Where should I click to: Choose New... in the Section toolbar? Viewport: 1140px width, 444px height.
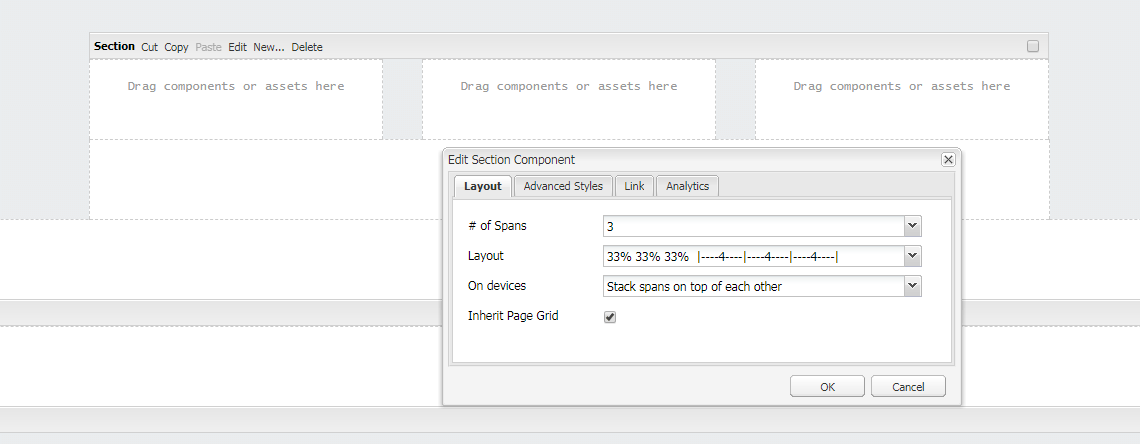point(268,47)
